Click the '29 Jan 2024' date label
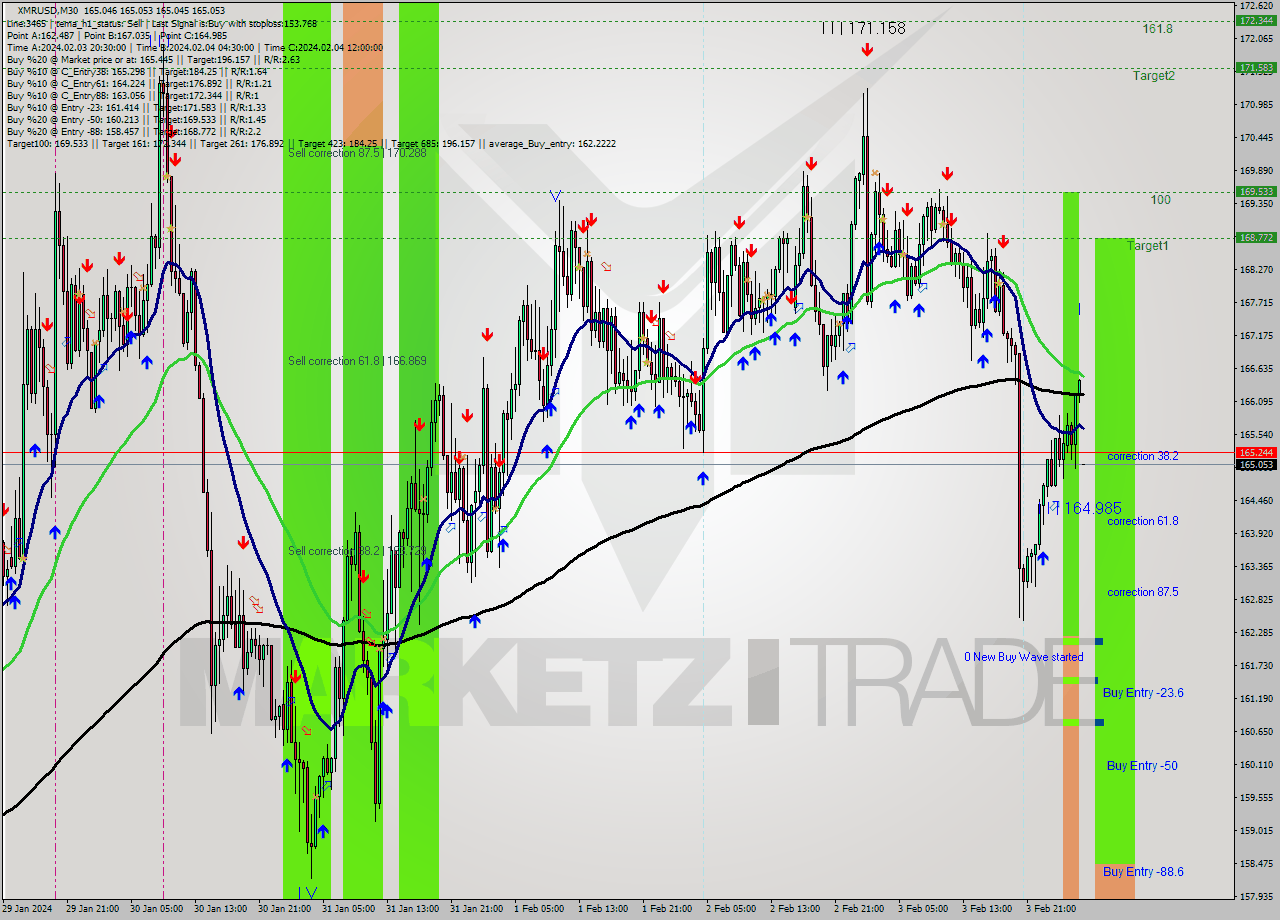Screen dimensions: 1280x920 click(x=29, y=909)
